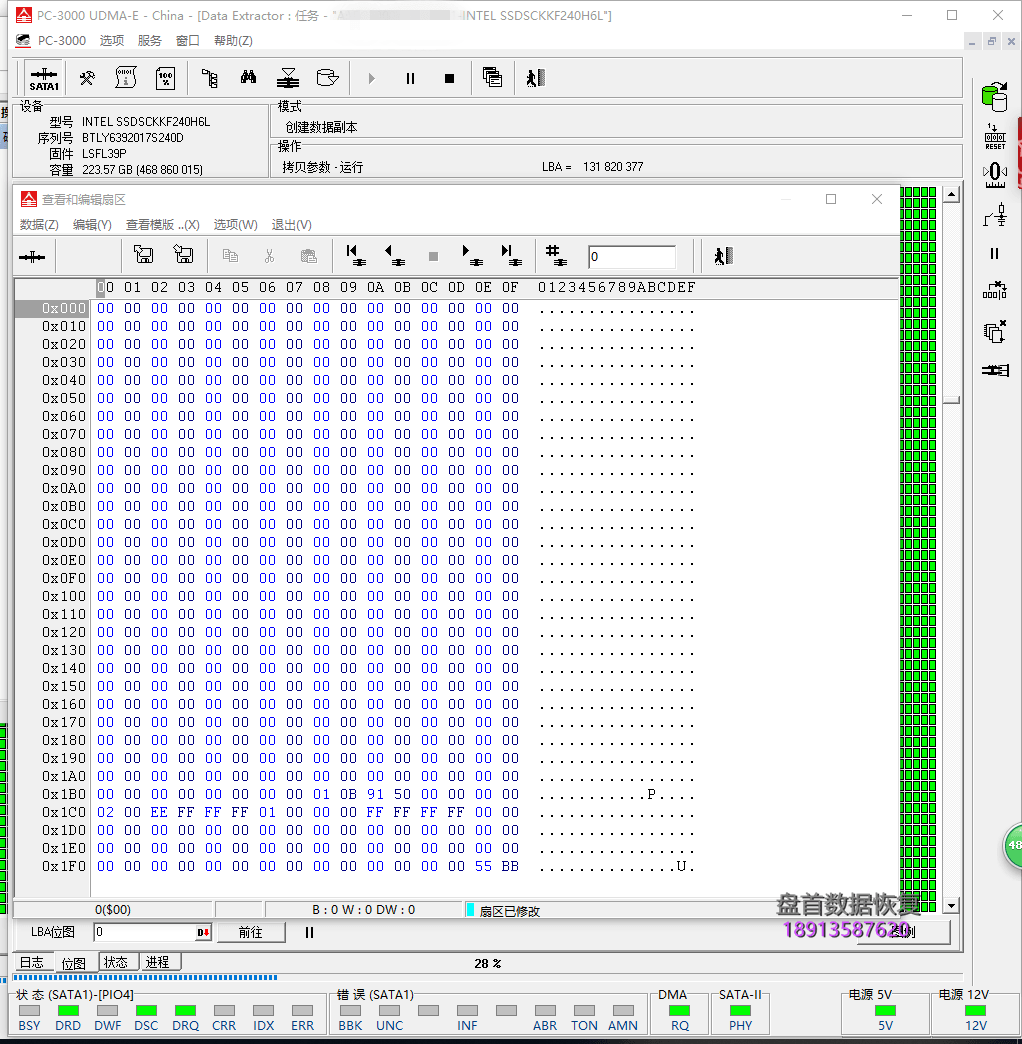Click the binoculars search icon
This screenshot has width=1022, height=1044.
click(x=248, y=78)
